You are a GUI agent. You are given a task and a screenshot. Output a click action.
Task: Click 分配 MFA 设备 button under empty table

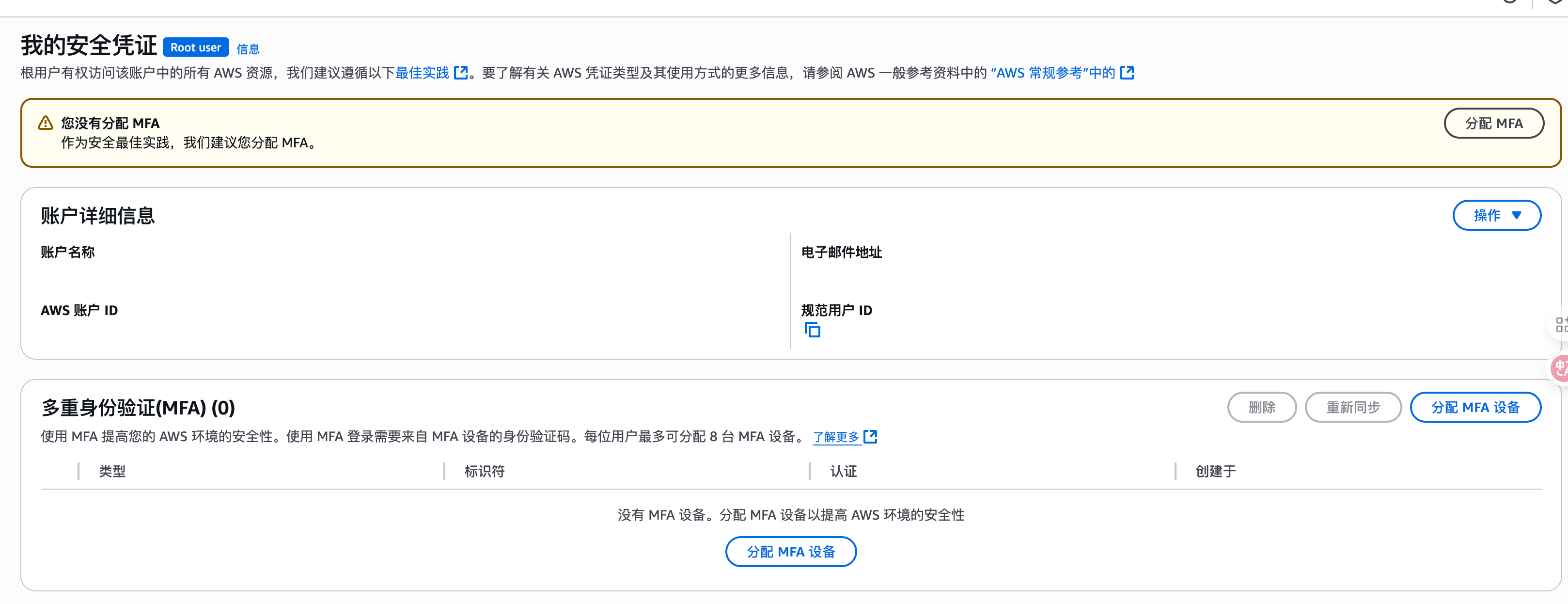pos(790,552)
